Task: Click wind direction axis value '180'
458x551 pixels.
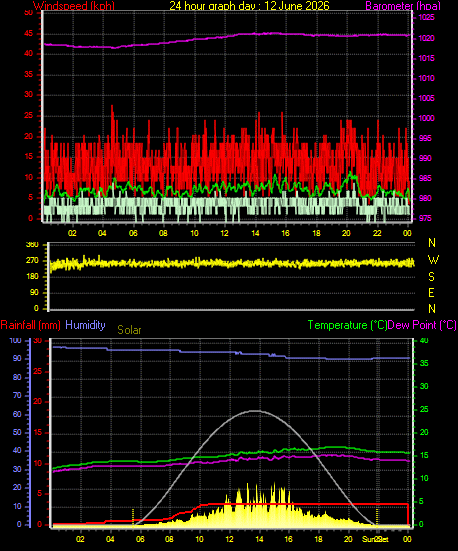Action: pyautogui.click(x=32, y=277)
